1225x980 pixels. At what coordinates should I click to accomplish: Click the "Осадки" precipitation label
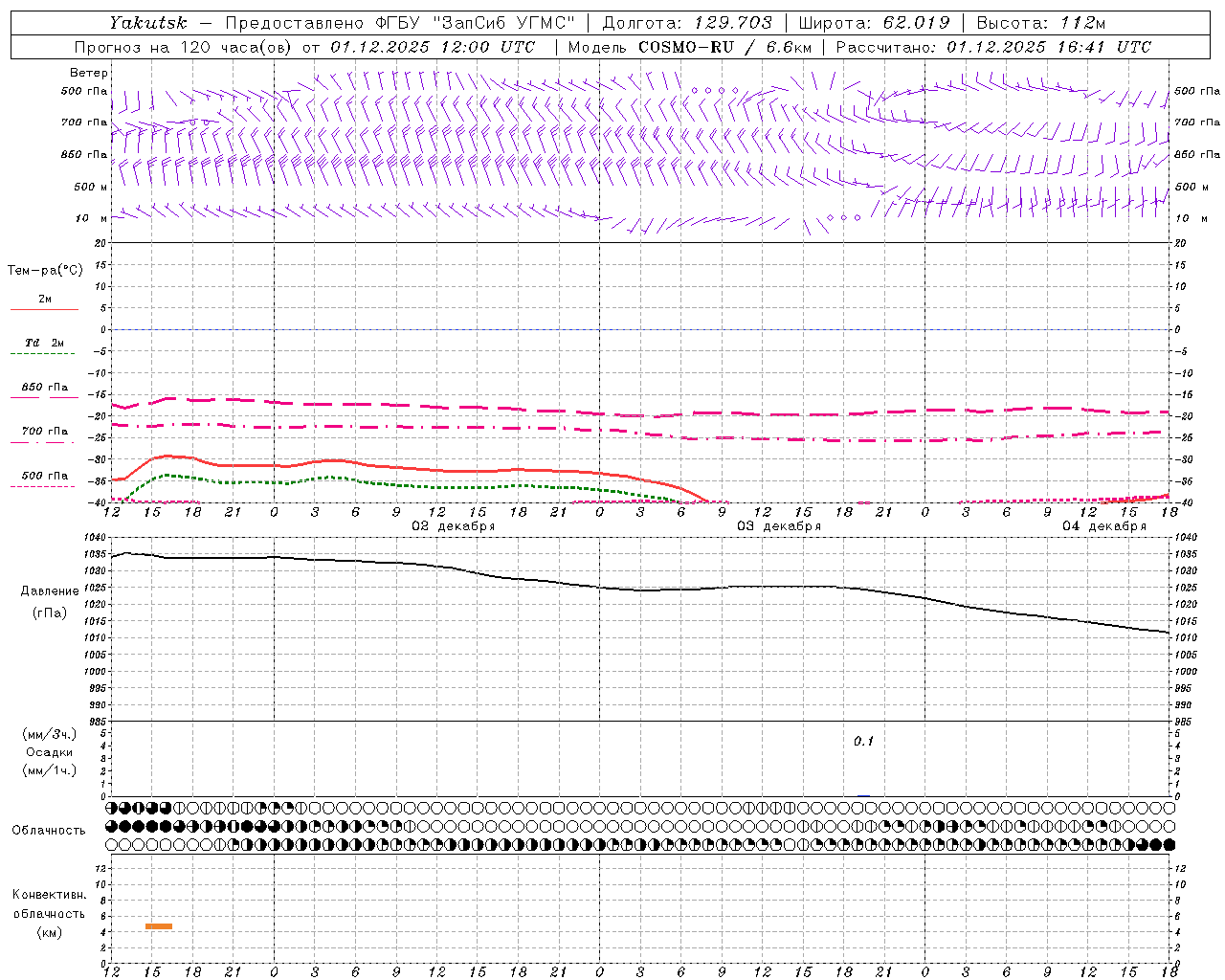click(50, 752)
